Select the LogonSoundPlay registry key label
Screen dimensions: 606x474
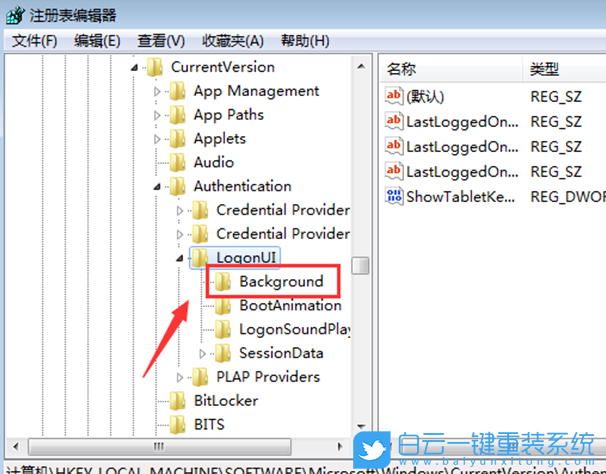click(295, 329)
